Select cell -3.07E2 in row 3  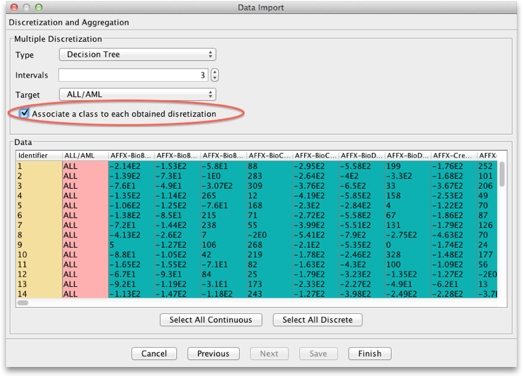point(223,186)
